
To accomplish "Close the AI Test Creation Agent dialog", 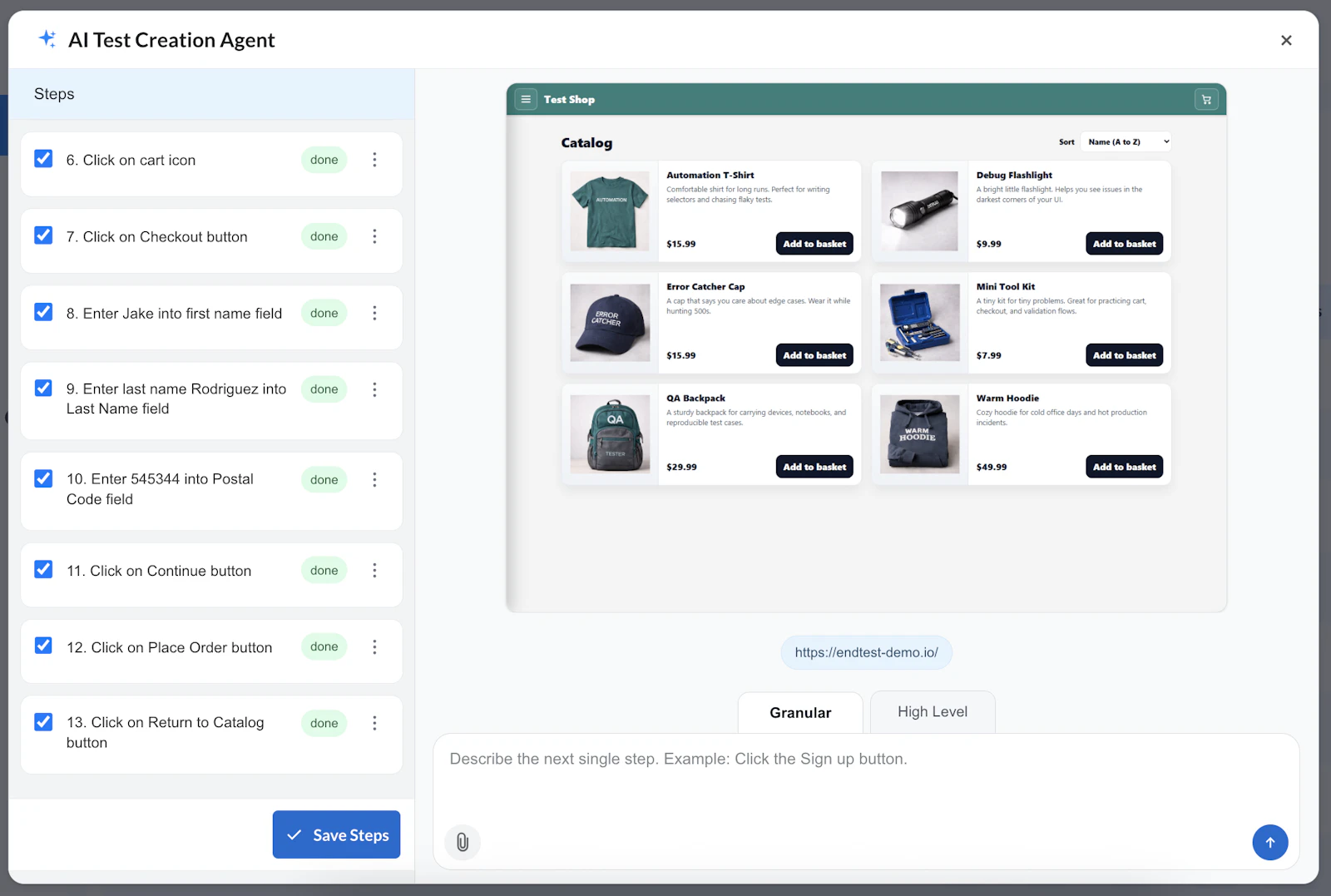I will coord(1286,40).
